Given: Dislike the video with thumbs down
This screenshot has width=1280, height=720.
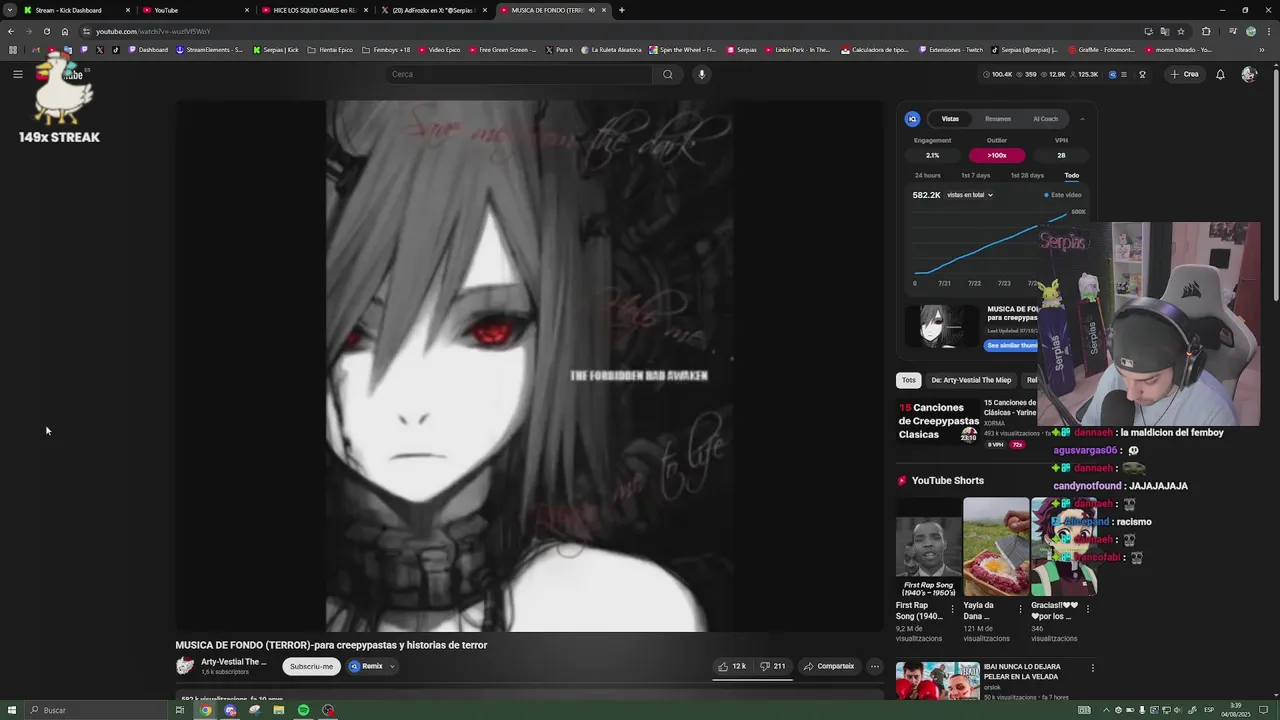Looking at the screenshot, I should [x=772, y=666].
